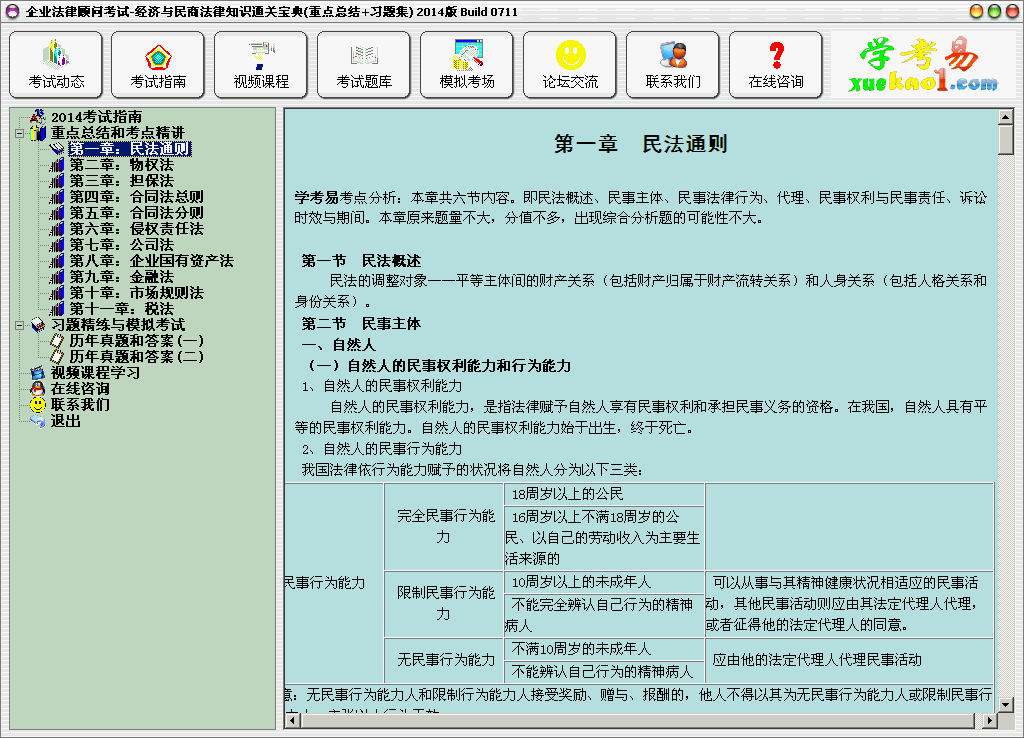Click table cell 18周岁以上的公民
Viewport: 1024px width, 738px height.
pyautogui.click(x=603, y=494)
